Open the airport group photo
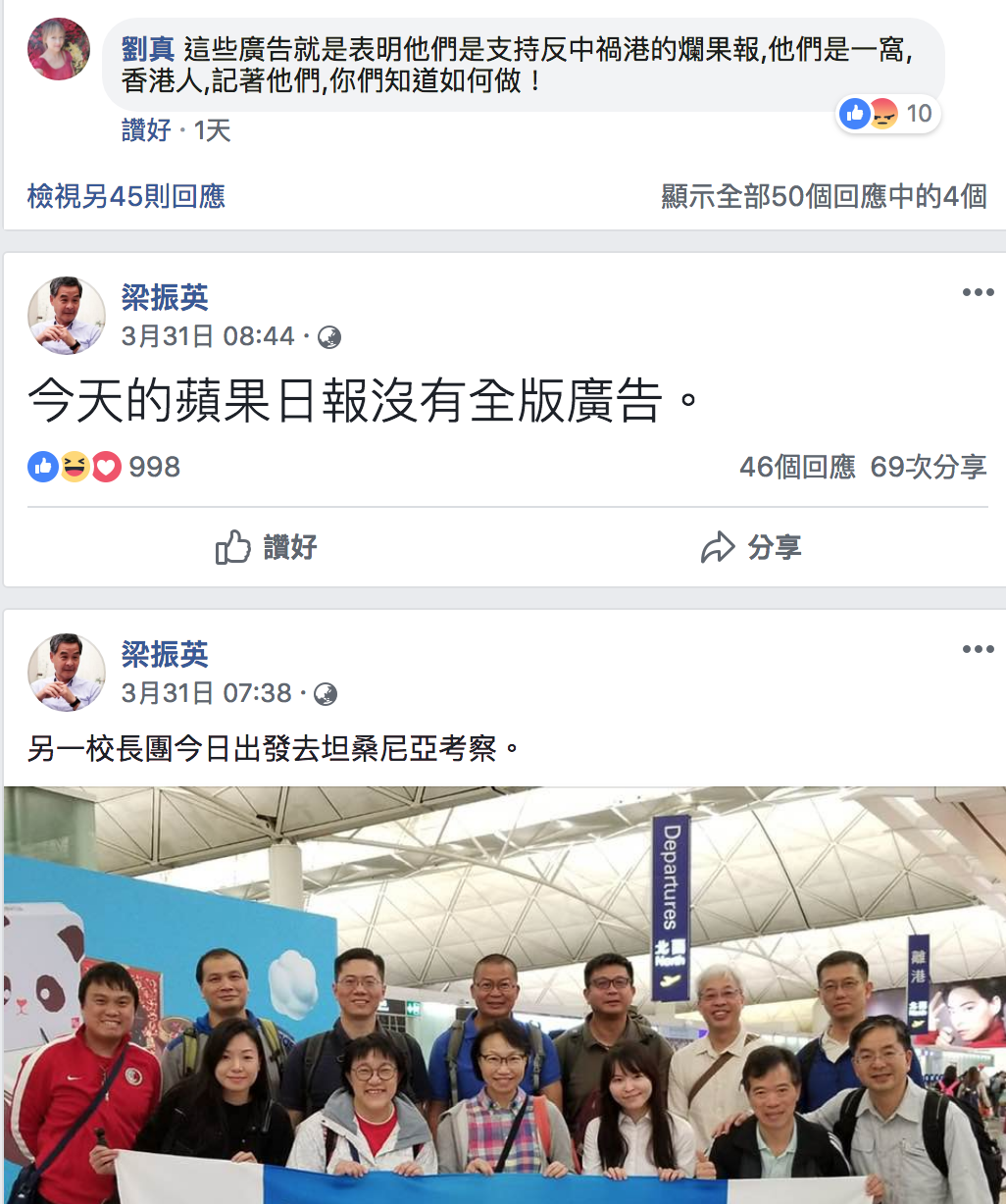Image resolution: width=1006 pixels, height=1204 pixels. point(505,995)
